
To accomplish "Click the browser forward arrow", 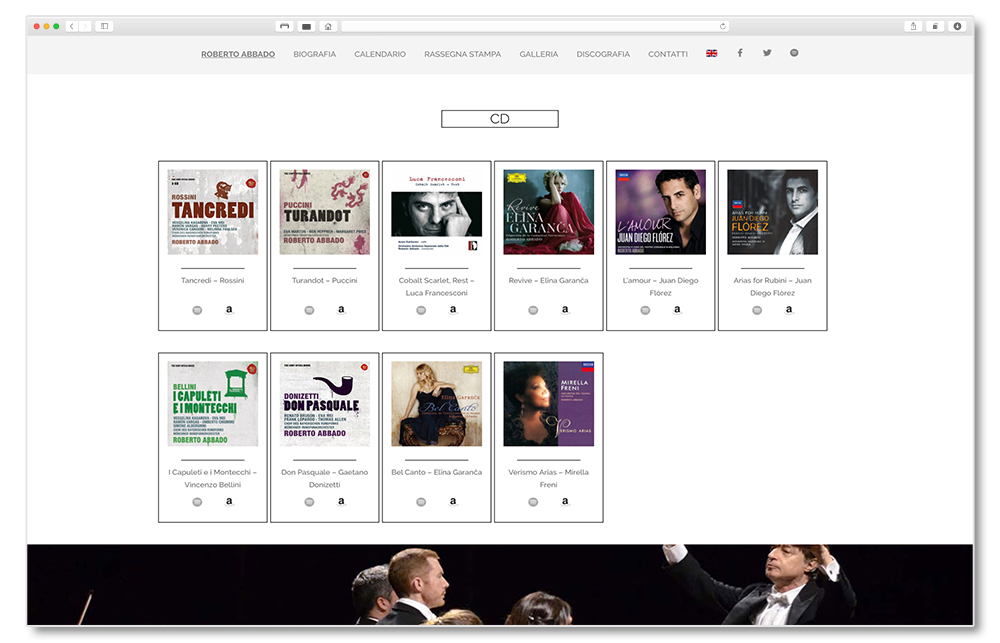I will [84, 26].
